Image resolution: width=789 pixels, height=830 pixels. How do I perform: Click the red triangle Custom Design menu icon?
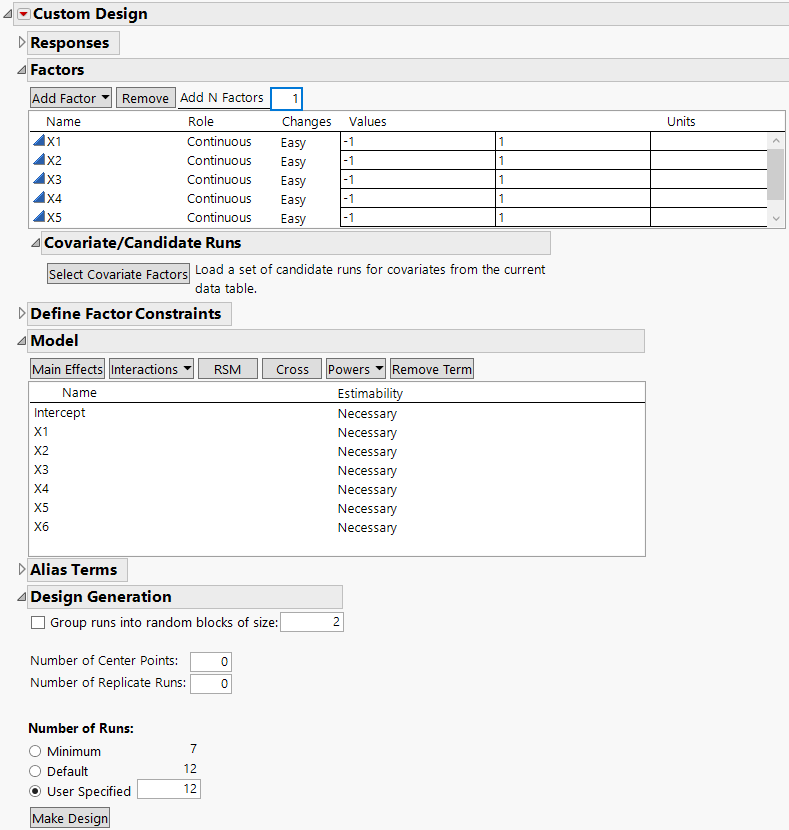[24, 14]
